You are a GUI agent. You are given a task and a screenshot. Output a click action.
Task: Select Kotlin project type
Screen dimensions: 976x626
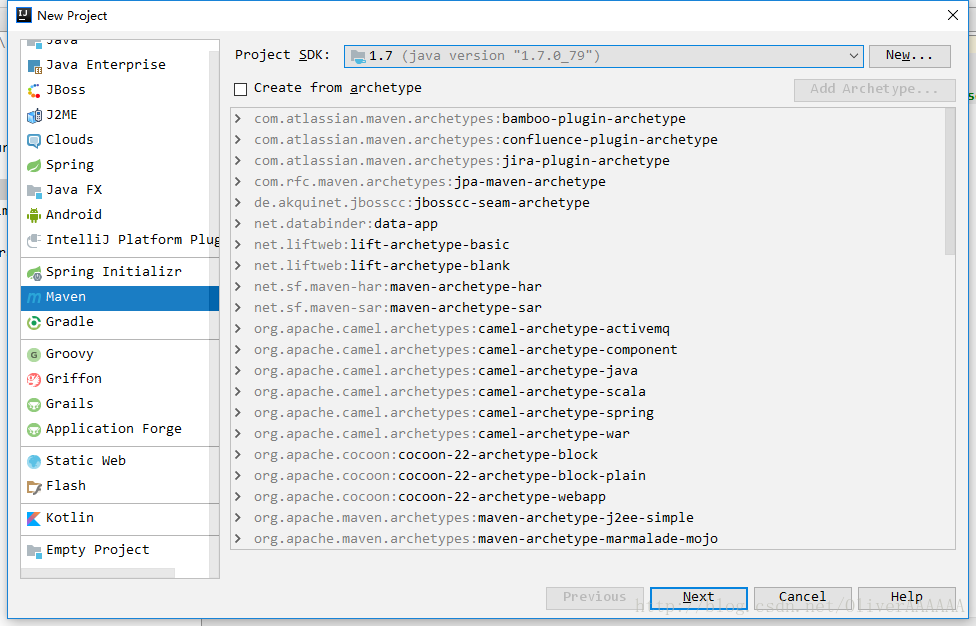pyautogui.click(x=120, y=518)
